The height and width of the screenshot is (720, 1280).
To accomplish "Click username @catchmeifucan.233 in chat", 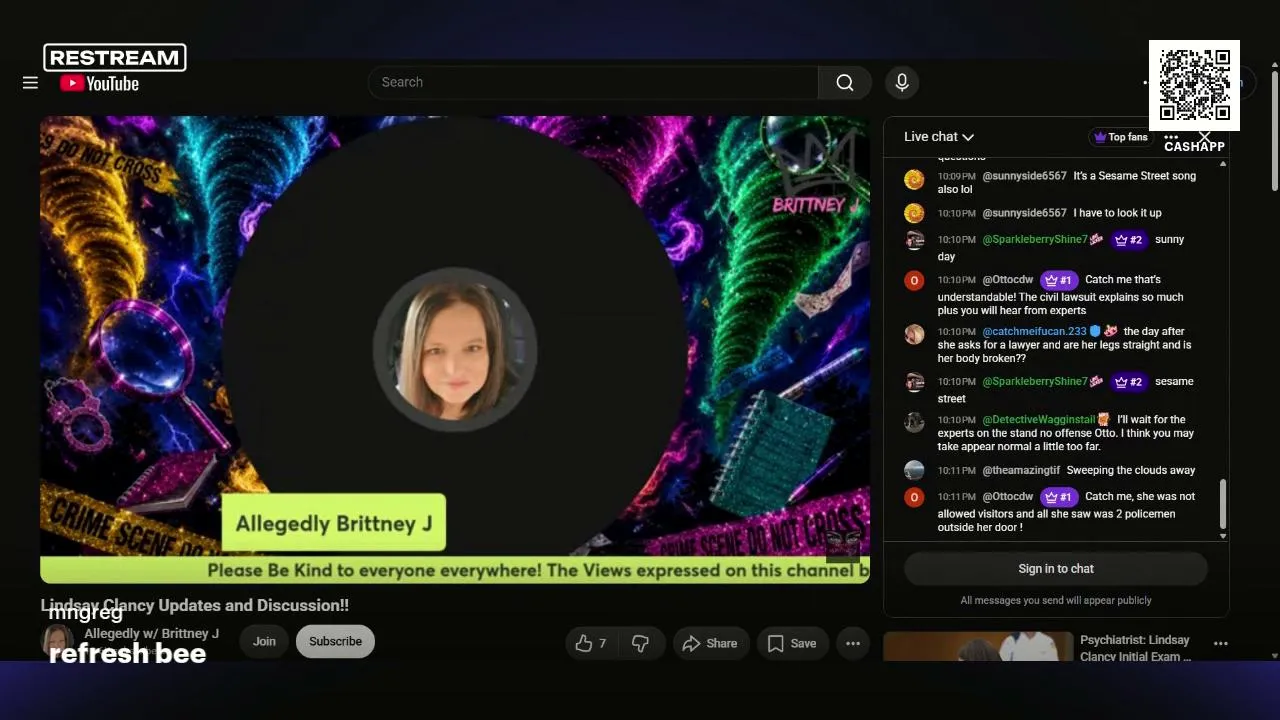I will coord(1034,332).
